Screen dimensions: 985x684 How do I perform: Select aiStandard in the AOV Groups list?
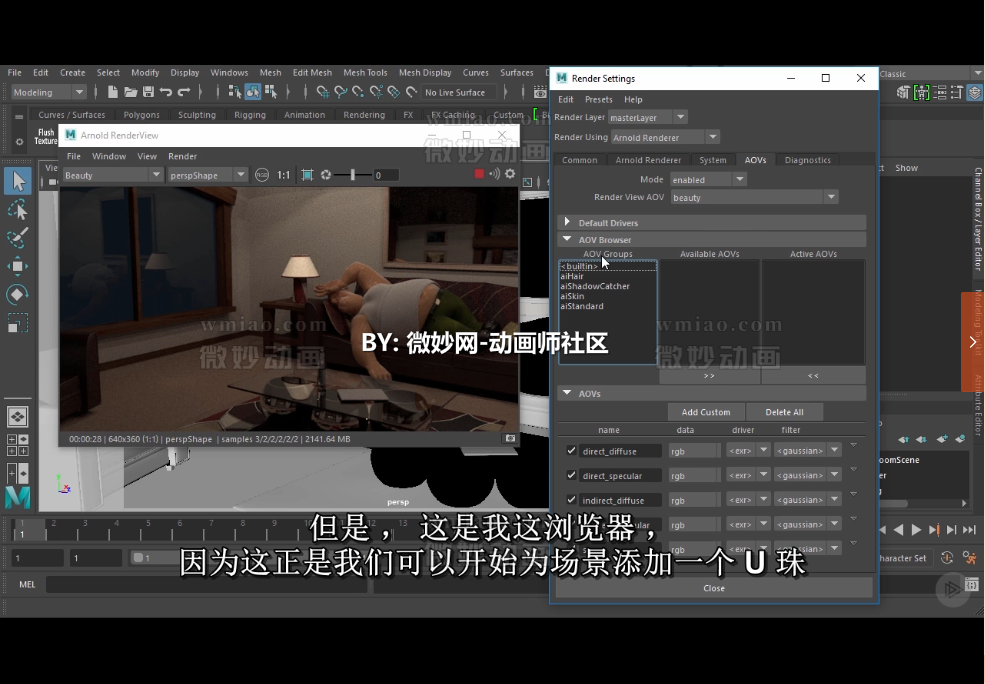tap(583, 306)
